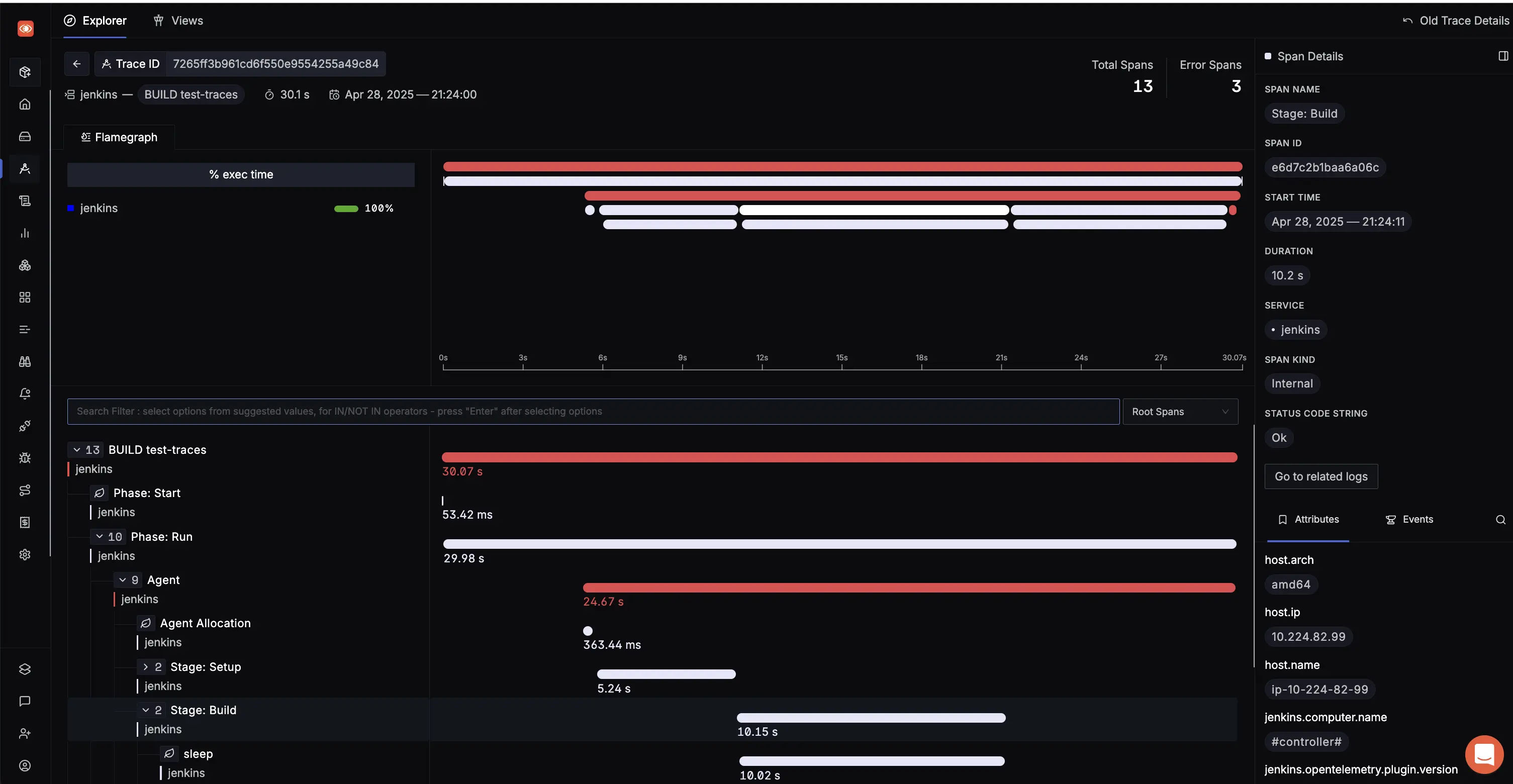Open Infrastructure cubes icon in sidebar
Image resolution: width=1513 pixels, height=784 pixels.
tap(25, 265)
